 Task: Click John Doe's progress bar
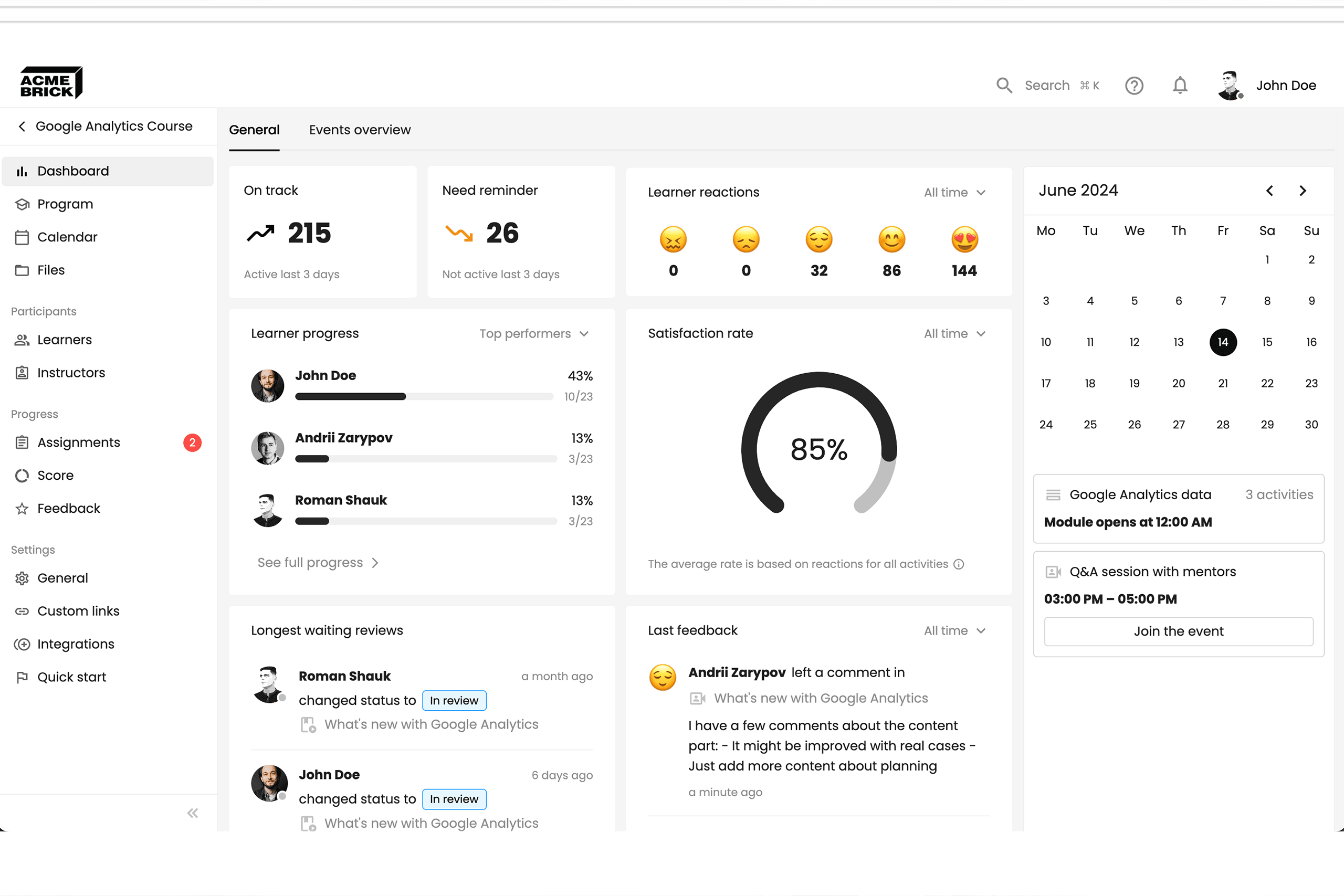coord(424,397)
